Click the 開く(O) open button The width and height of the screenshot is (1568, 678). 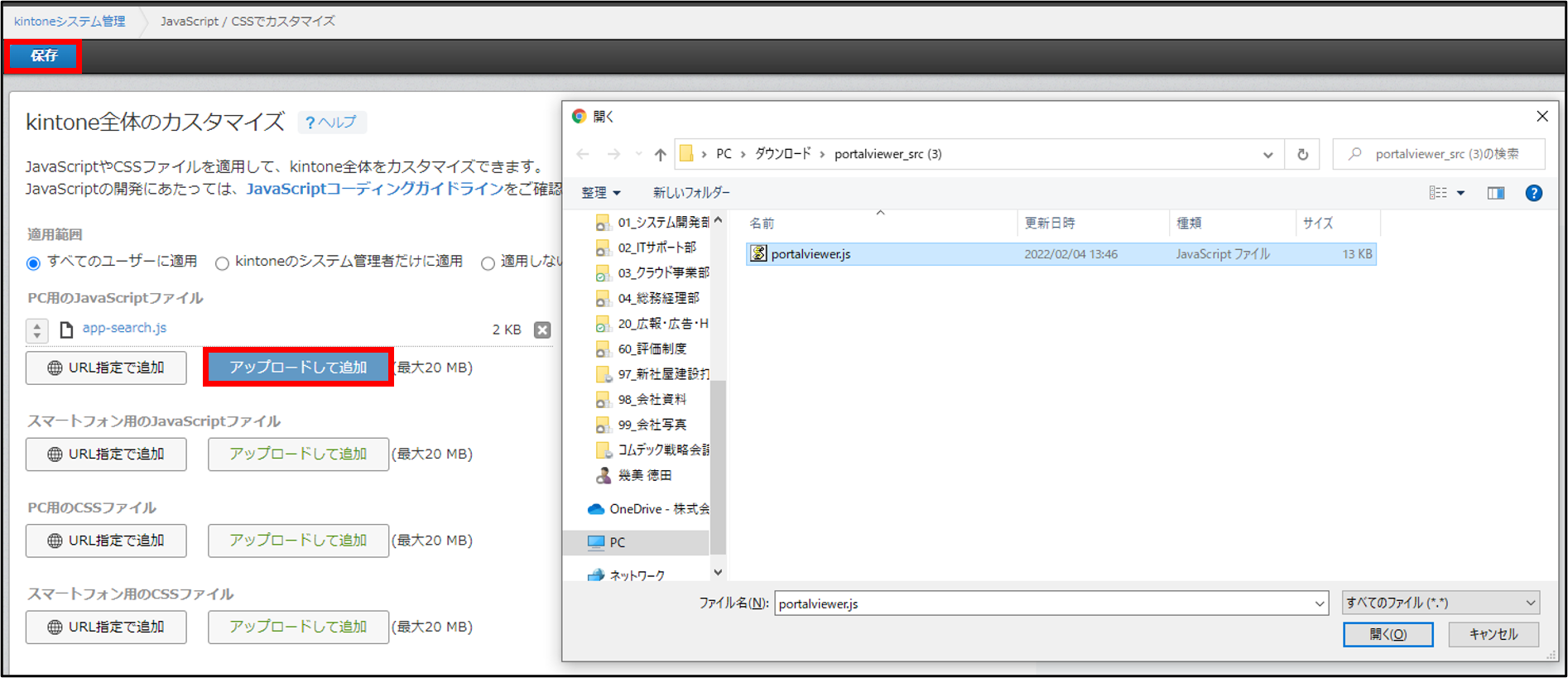pyautogui.click(x=1388, y=635)
